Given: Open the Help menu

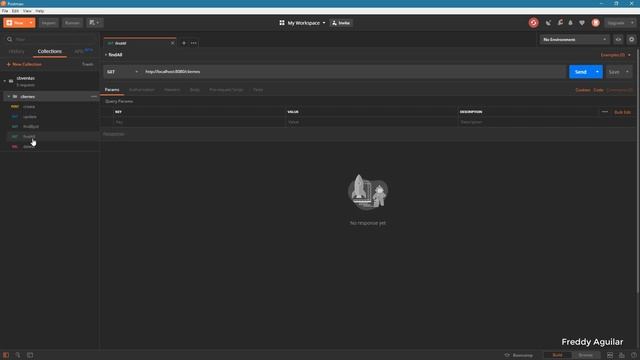Looking at the screenshot, I should pyautogui.click(x=40, y=11).
